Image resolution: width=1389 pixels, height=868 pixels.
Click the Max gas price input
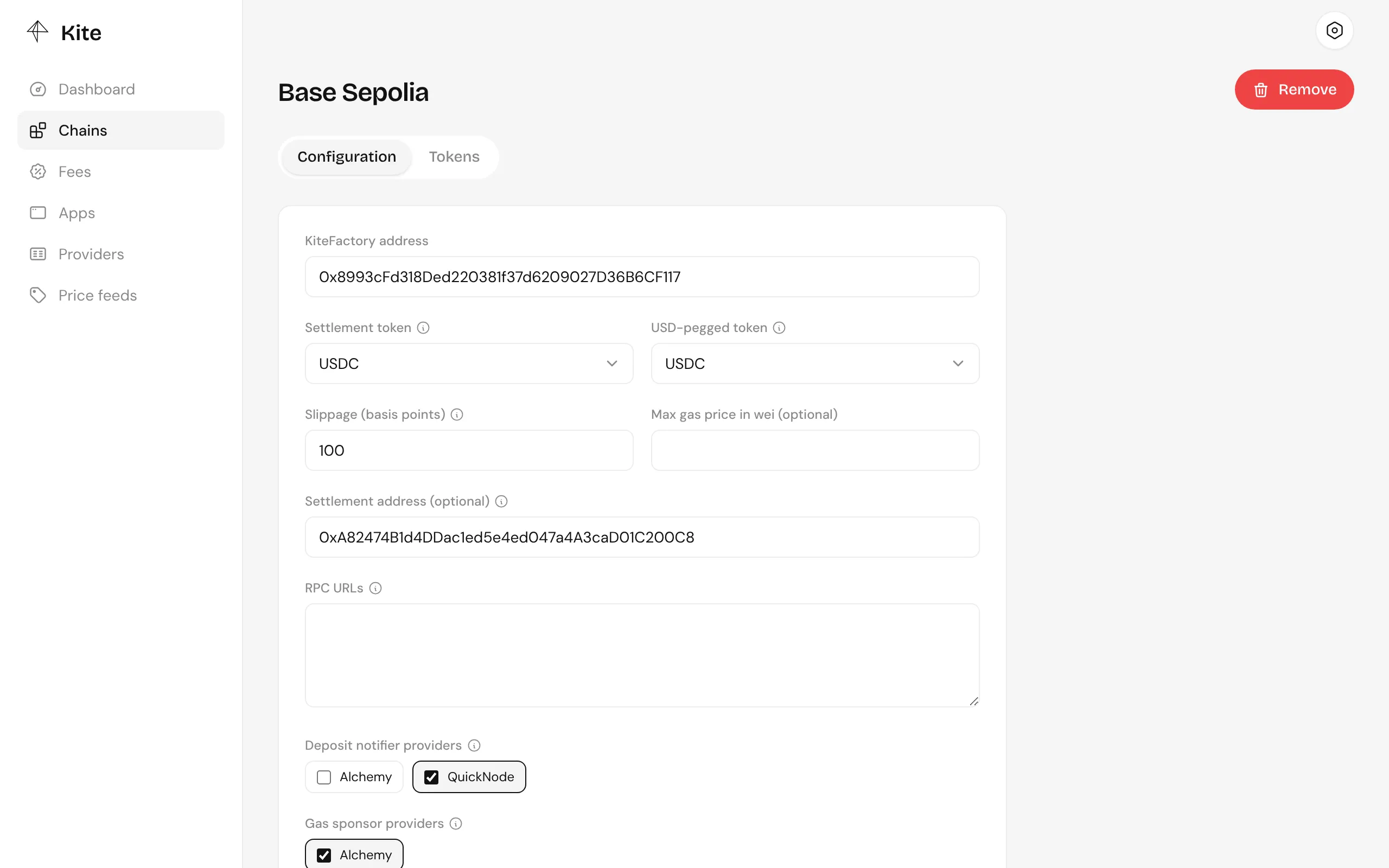[x=815, y=450]
